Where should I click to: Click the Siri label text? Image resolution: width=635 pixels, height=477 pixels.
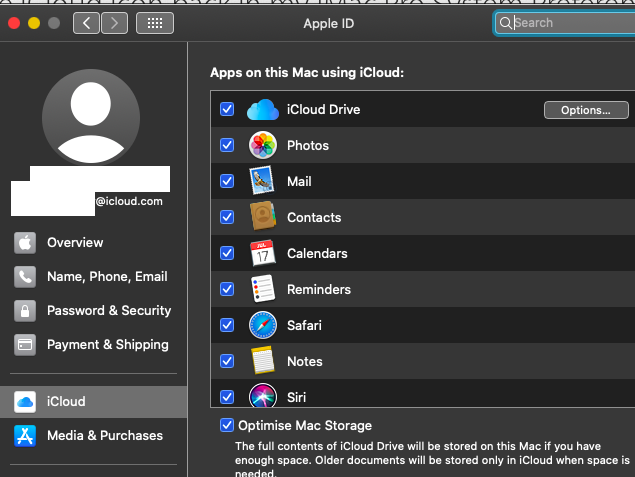tap(296, 397)
